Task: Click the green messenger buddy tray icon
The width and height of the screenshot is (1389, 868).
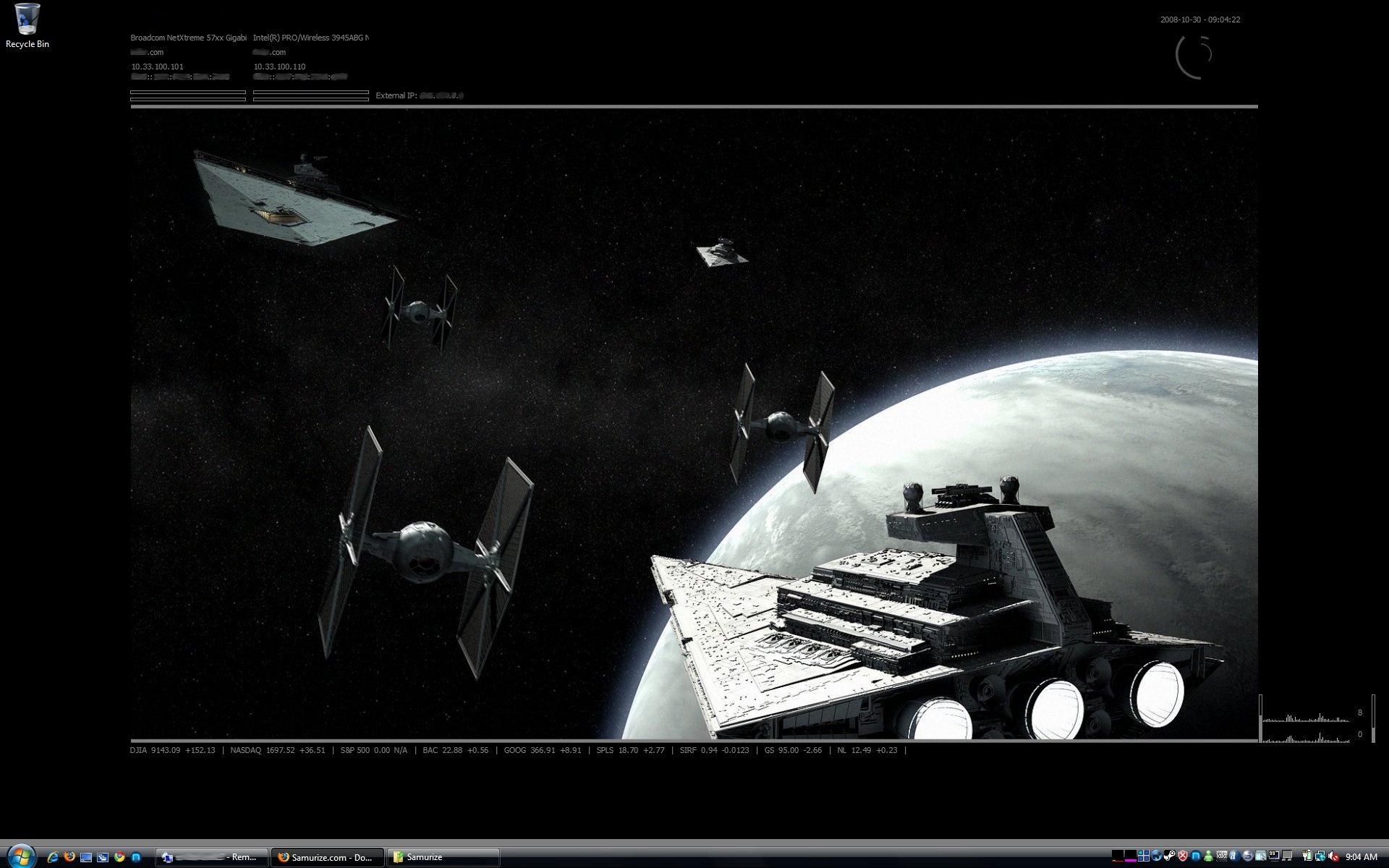Action: (x=1208, y=856)
